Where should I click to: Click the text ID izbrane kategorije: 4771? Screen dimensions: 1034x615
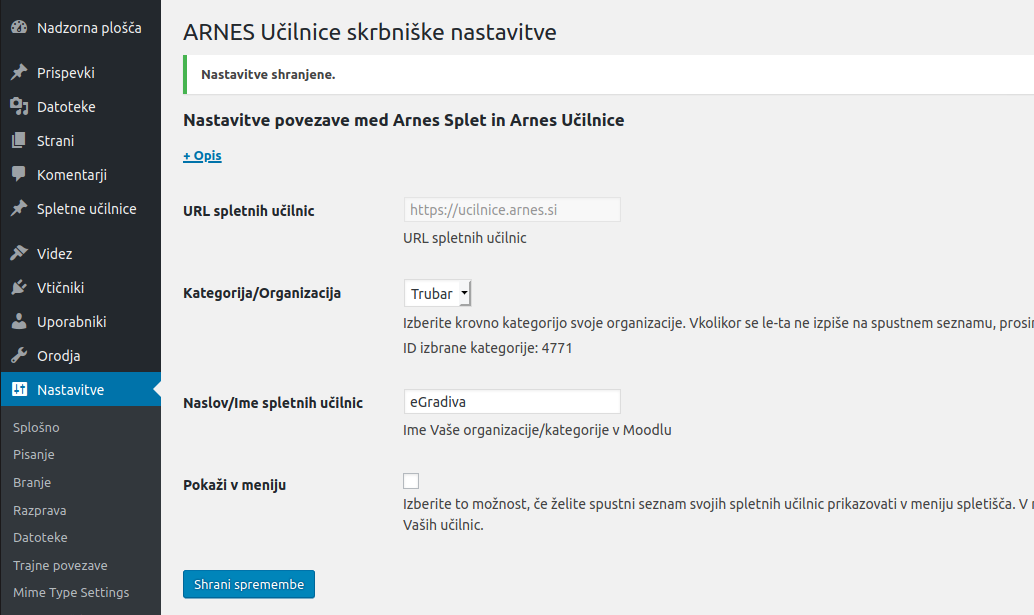pos(487,348)
